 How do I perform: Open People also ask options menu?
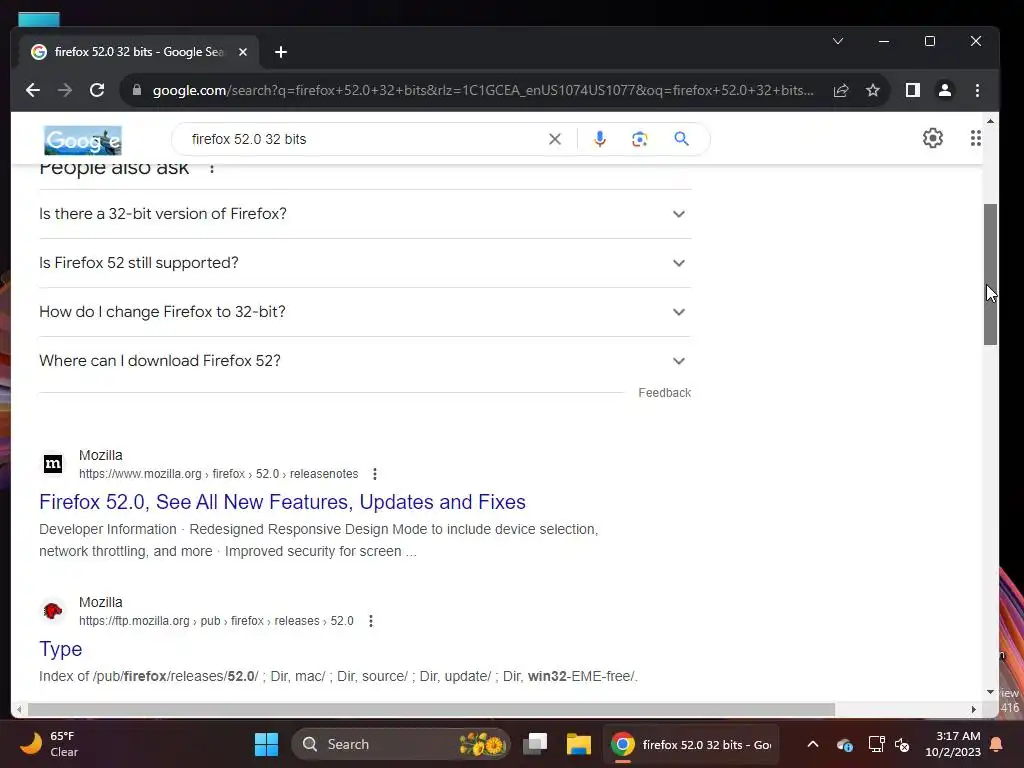click(x=212, y=168)
